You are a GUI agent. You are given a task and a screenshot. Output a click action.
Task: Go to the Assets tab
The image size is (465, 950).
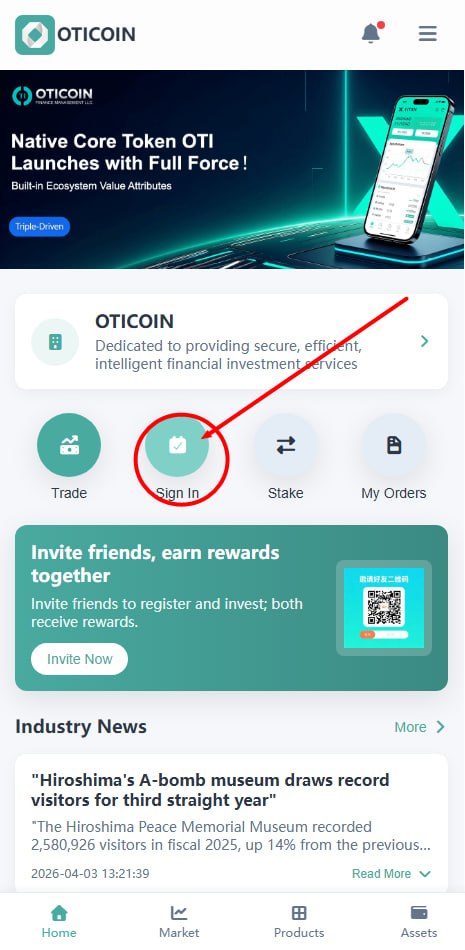click(419, 922)
